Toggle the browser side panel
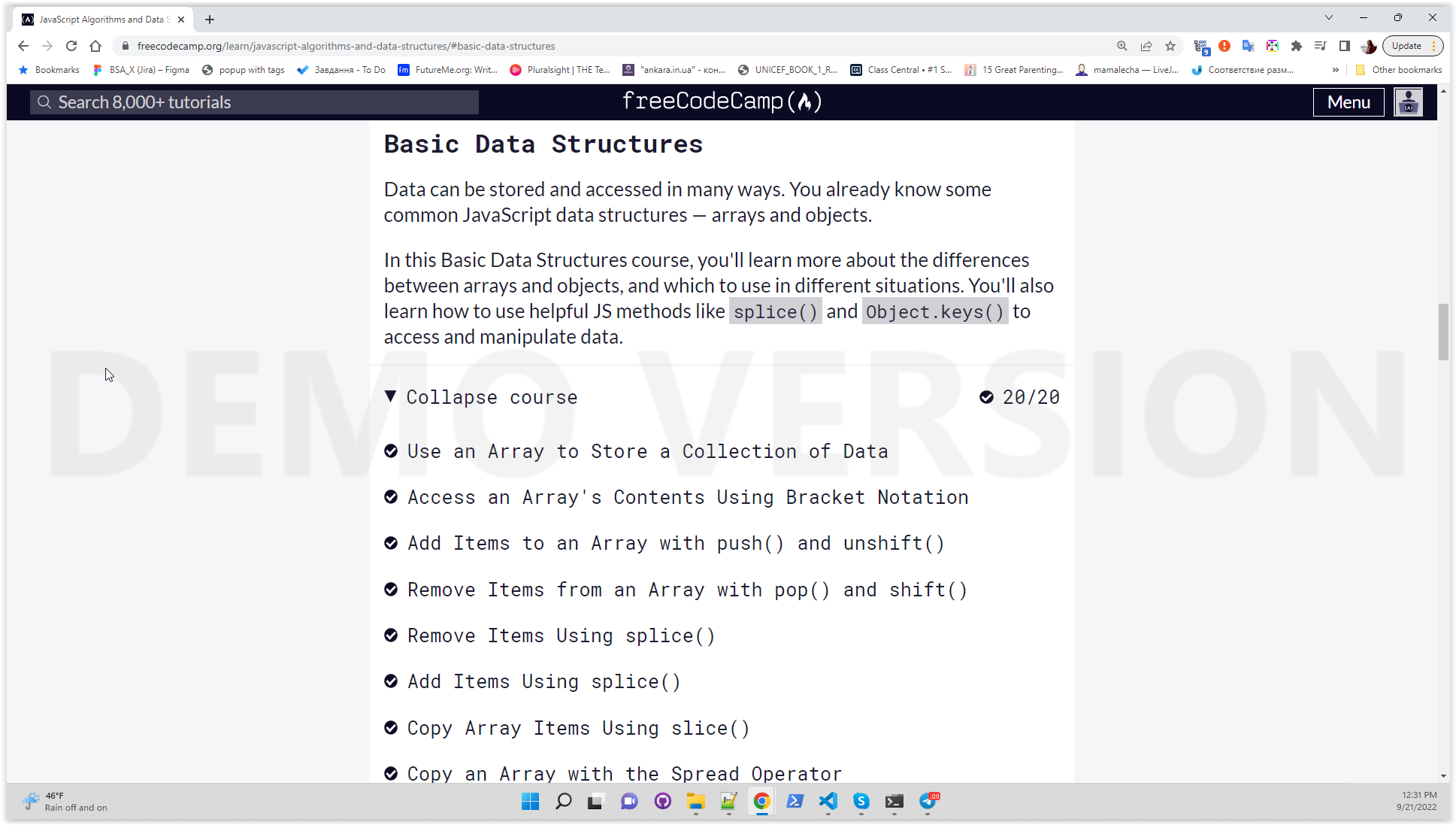 (x=1345, y=46)
